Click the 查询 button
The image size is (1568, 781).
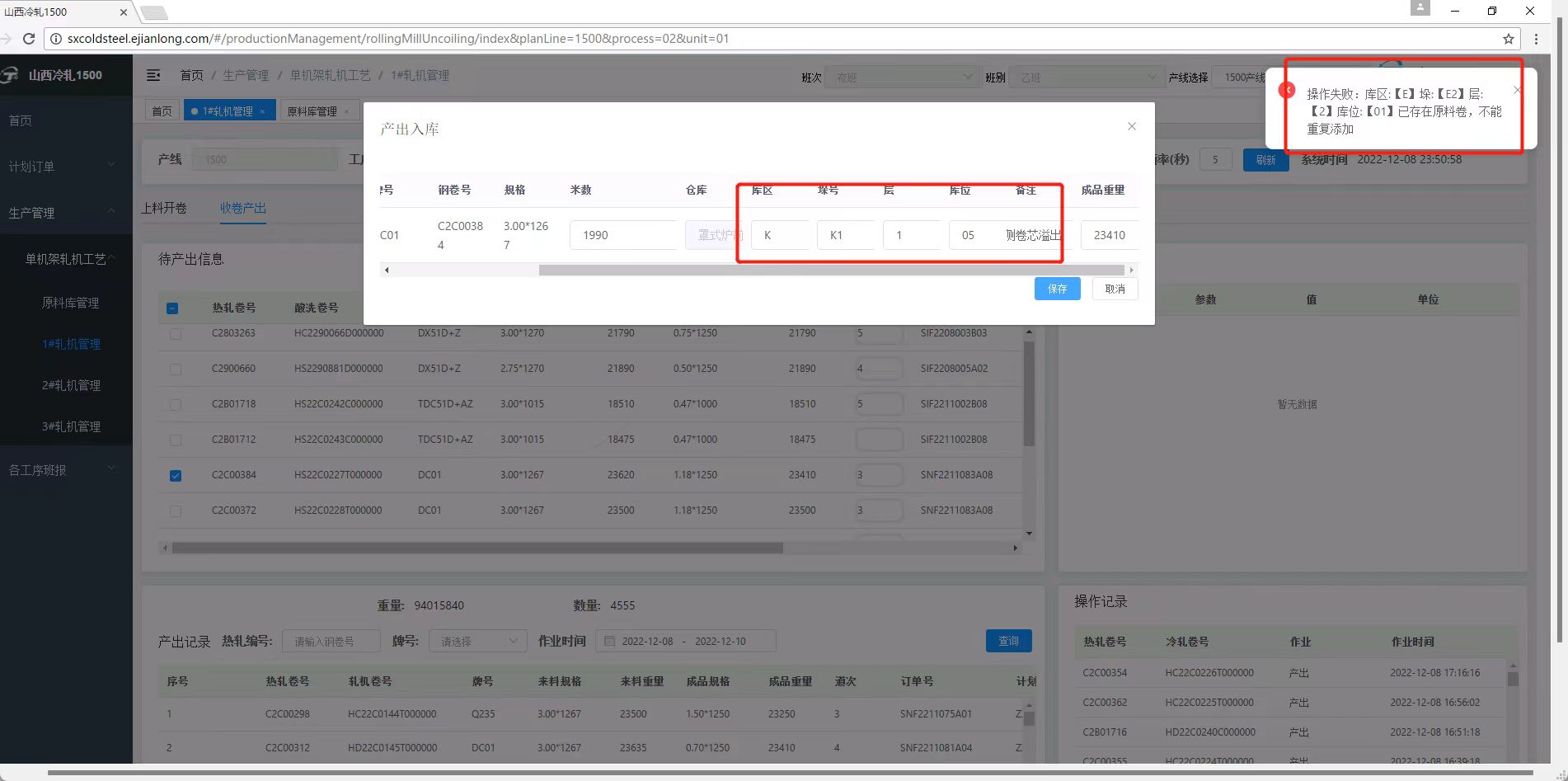tap(1008, 641)
